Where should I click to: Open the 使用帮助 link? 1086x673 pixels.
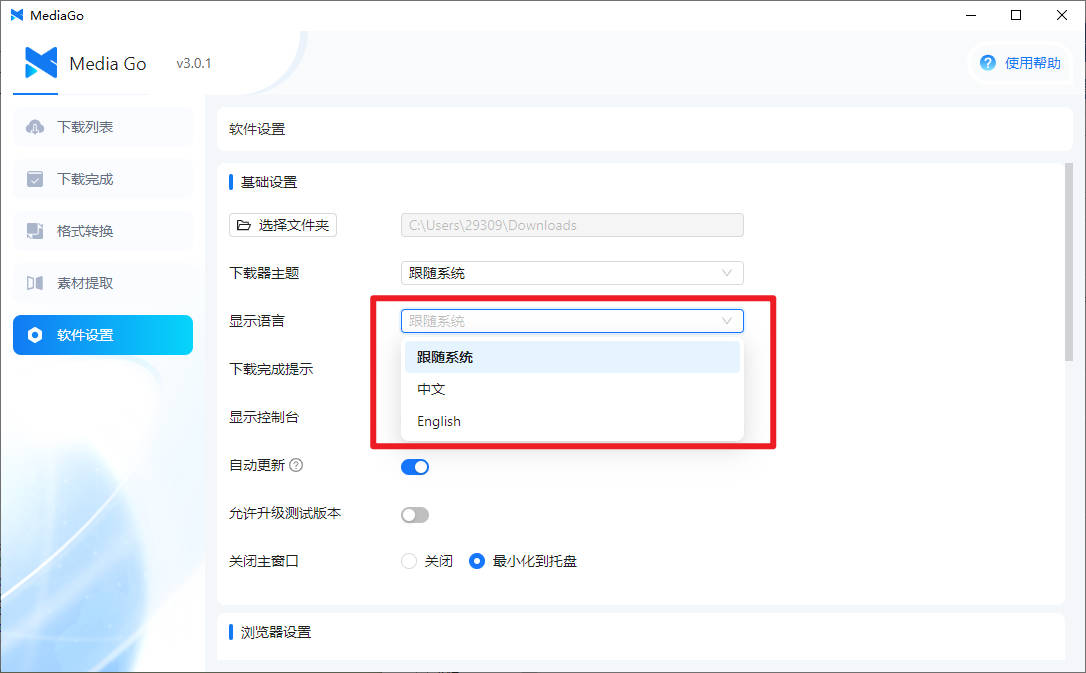(x=1020, y=63)
